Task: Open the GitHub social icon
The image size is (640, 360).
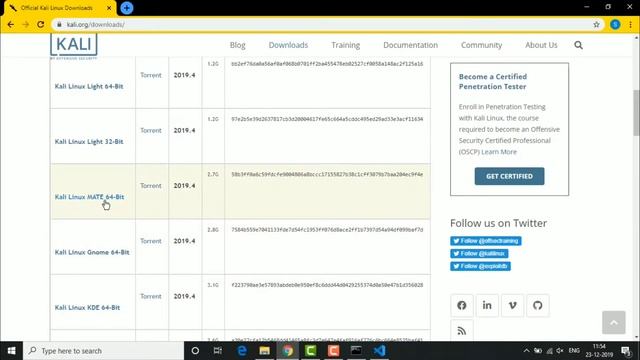Action: coord(538,305)
